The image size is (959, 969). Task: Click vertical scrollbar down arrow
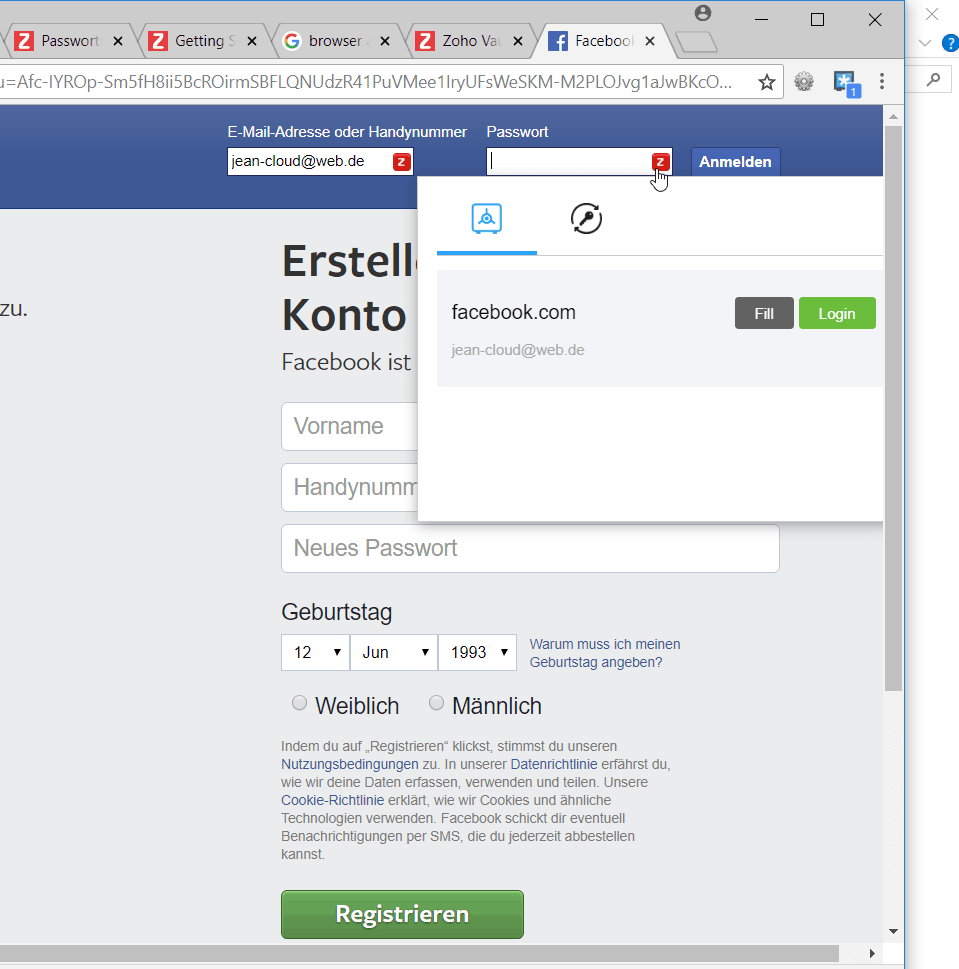pyautogui.click(x=894, y=931)
